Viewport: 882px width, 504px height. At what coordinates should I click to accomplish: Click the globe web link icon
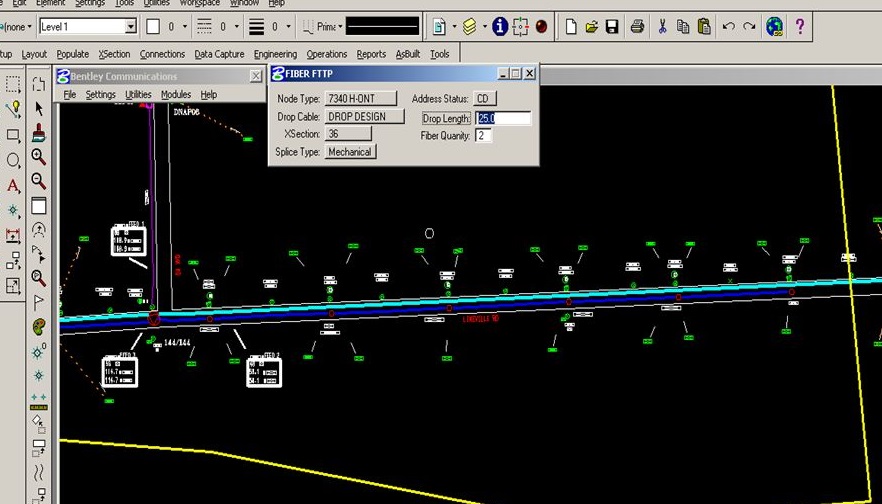coord(775,26)
